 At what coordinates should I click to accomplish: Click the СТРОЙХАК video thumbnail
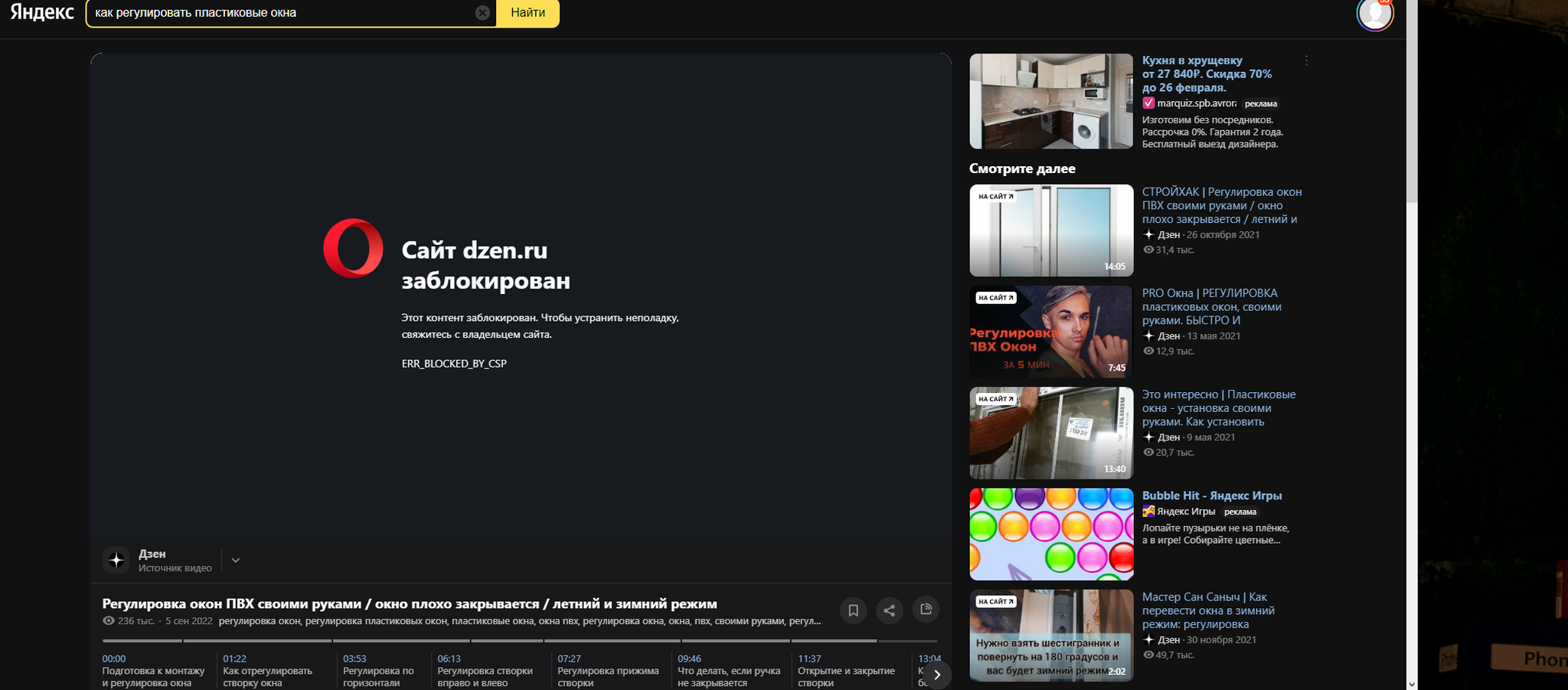[1051, 231]
